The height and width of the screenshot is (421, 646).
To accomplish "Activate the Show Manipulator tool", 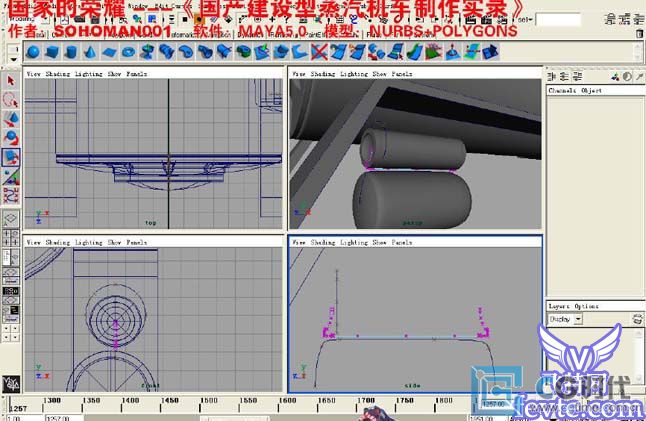I will click(11, 176).
